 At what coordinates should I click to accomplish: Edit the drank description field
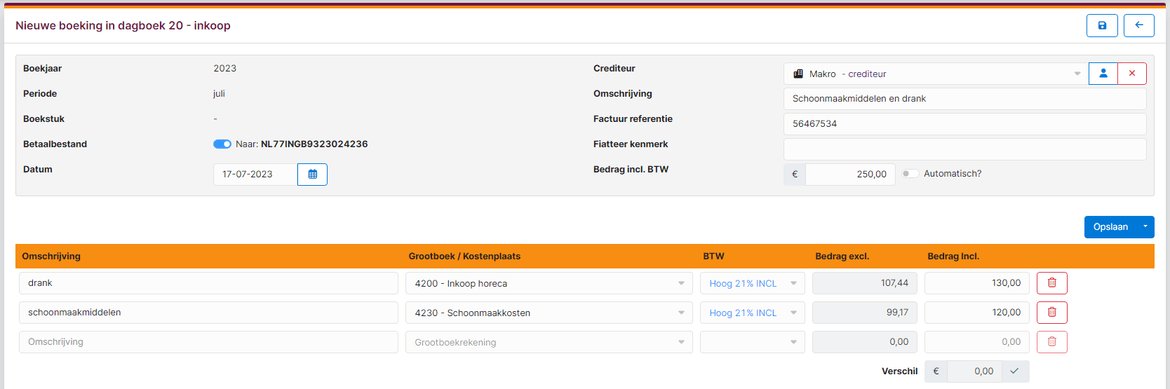[209, 283]
